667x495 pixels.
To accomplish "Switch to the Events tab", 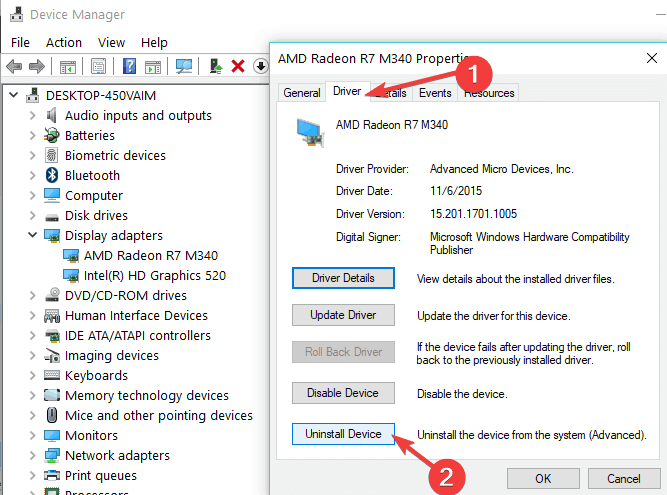I will click(435, 92).
